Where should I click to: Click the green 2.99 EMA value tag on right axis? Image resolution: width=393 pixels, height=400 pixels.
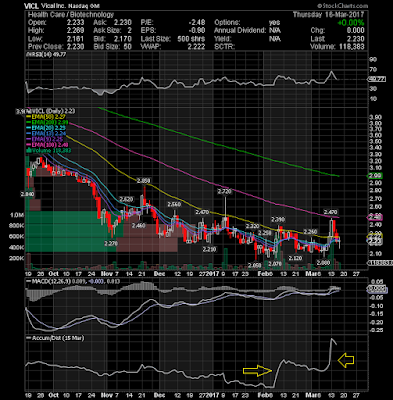click(374, 176)
